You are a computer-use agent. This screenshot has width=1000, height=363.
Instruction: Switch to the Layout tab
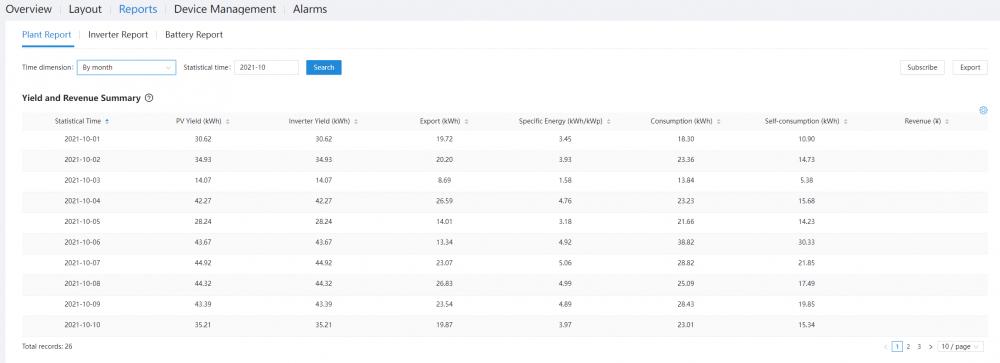pos(85,10)
